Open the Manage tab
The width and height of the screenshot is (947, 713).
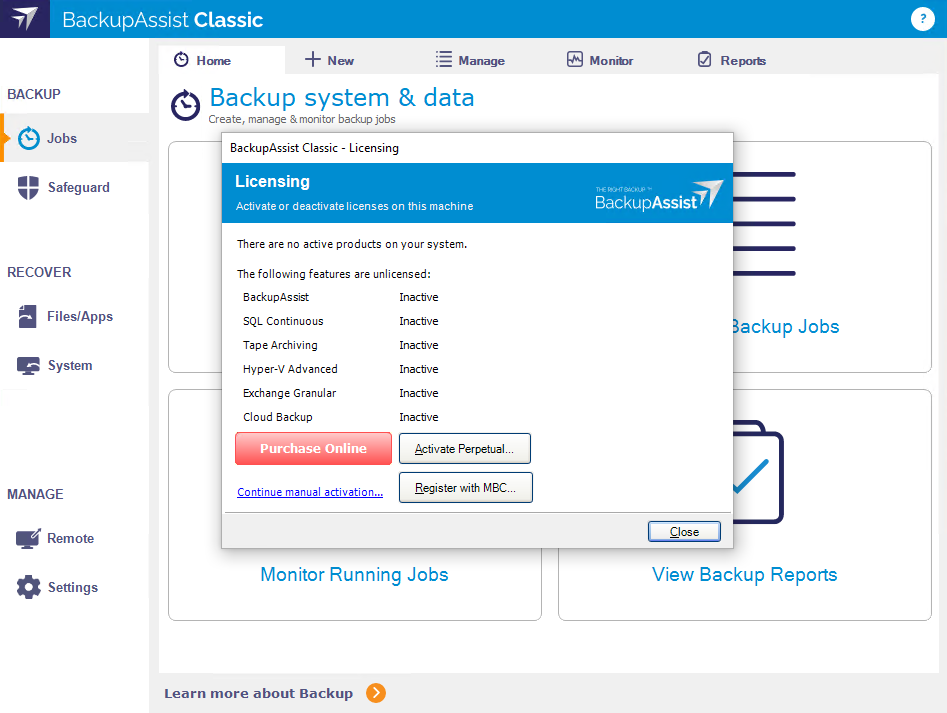click(470, 60)
